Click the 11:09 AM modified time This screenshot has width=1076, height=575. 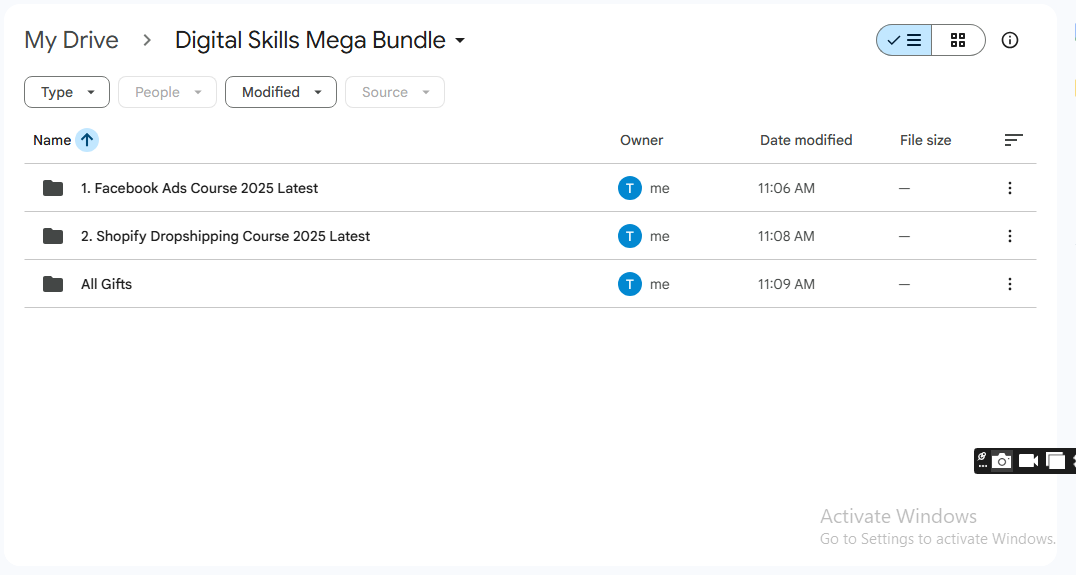pyautogui.click(x=786, y=284)
